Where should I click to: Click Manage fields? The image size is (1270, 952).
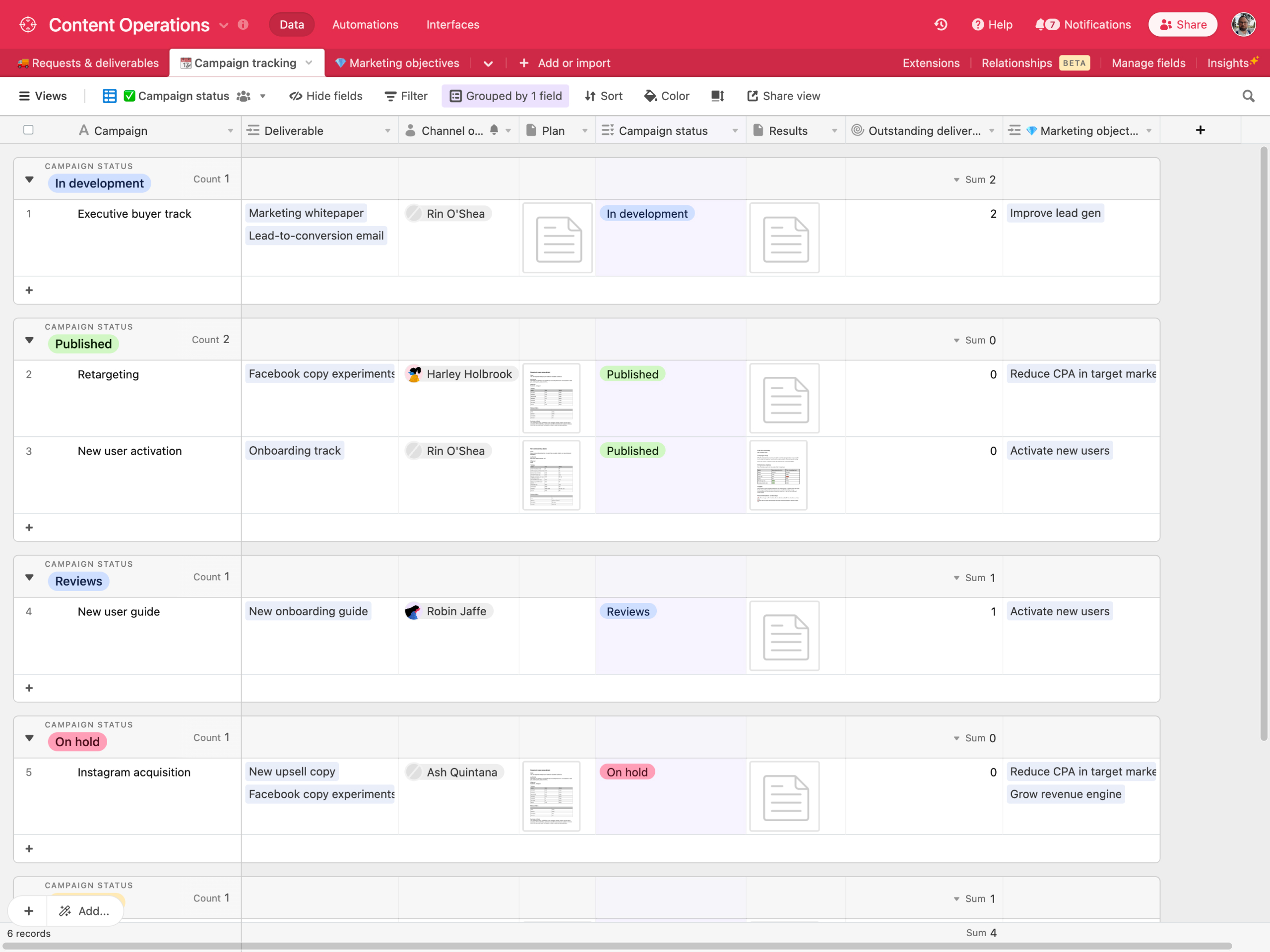click(1148, 63)
